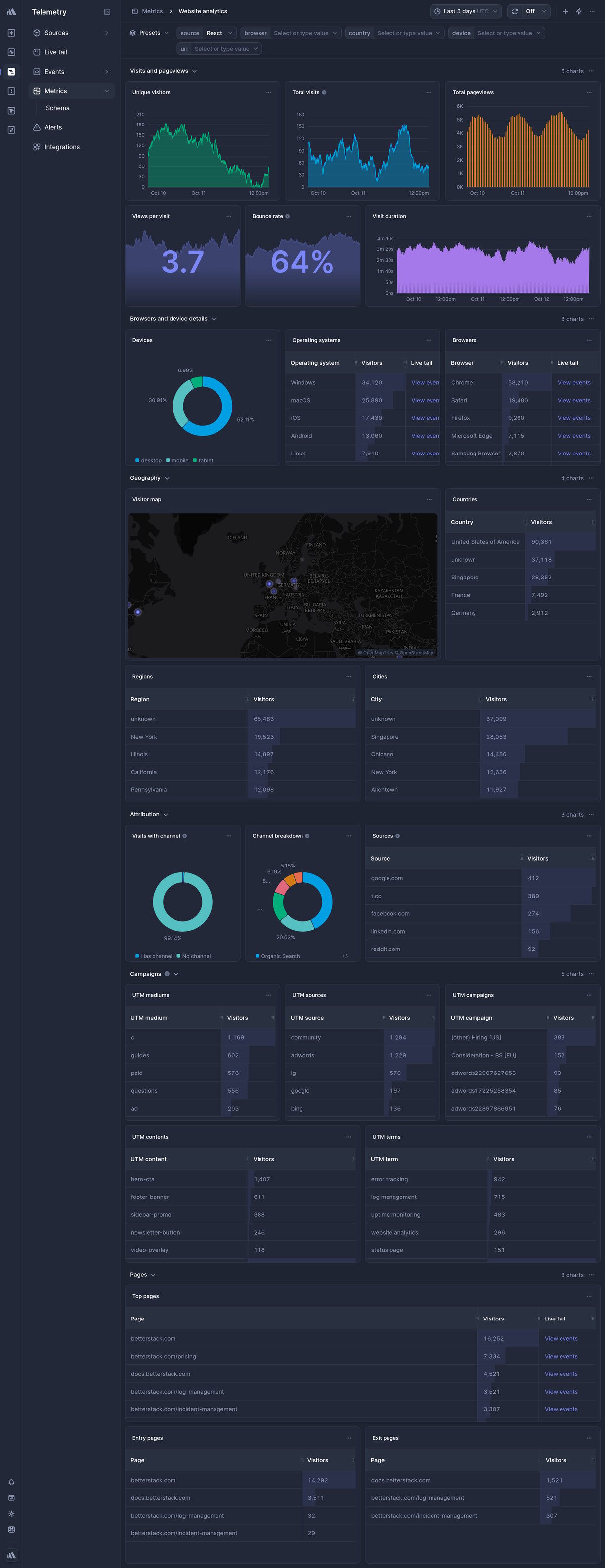Image resolution: width=605 pixels, height=1568 pixels.
Task: Open the source filter dropdown showing React
Action: pos(206,33)
